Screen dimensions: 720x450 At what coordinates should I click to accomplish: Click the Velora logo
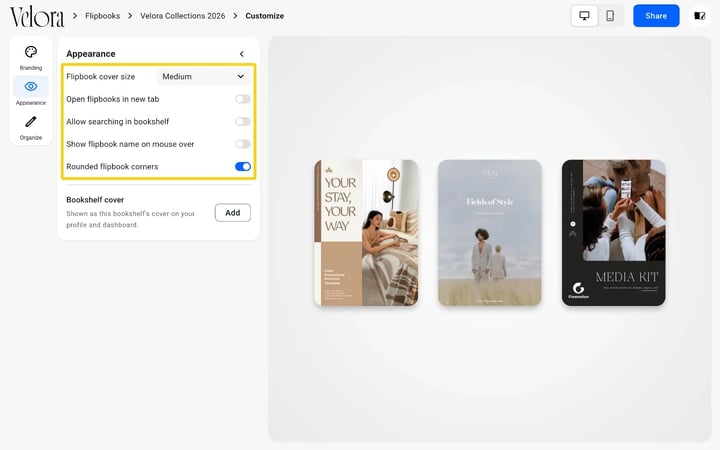click(x=37, y=17)
